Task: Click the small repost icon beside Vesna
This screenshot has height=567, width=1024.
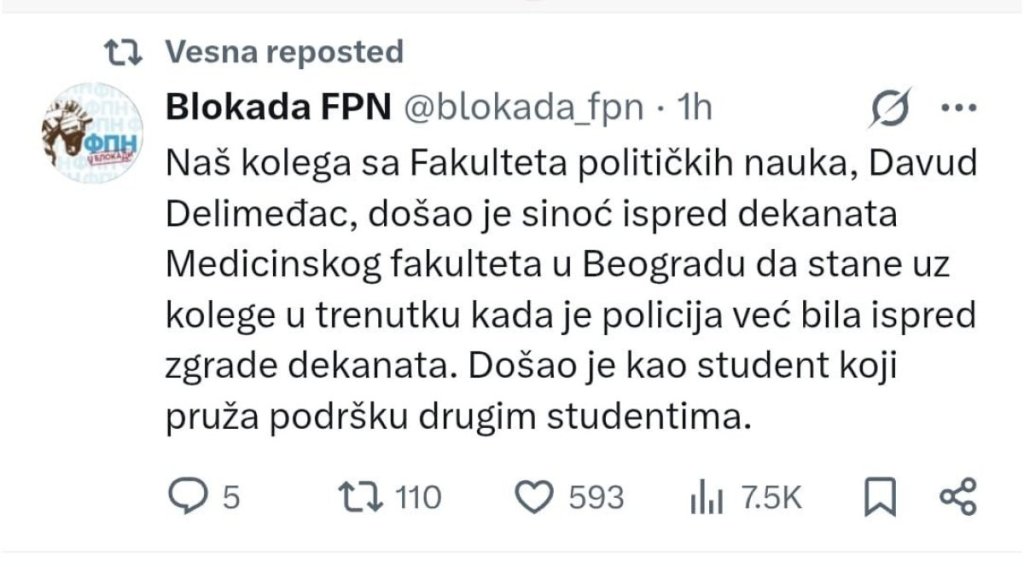Action: [125, 50]
